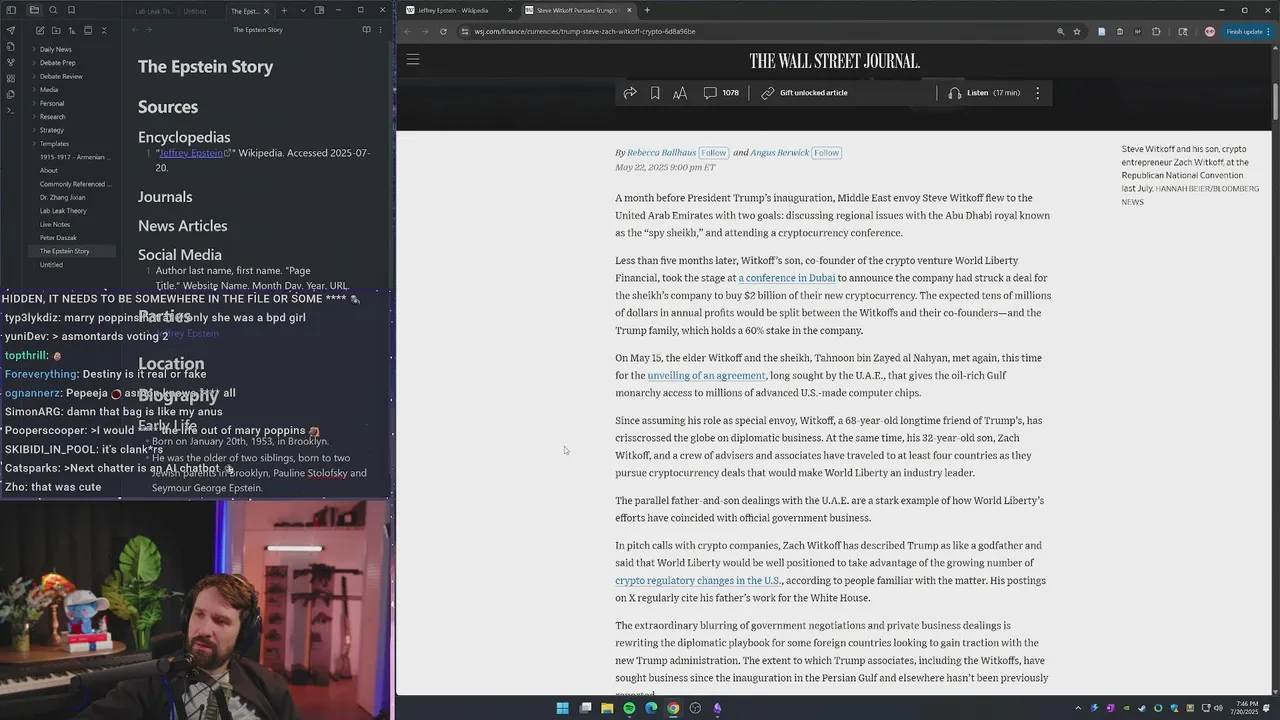Open Spotify from the taskbar
Screen dimensions: 1280x720
629,708
